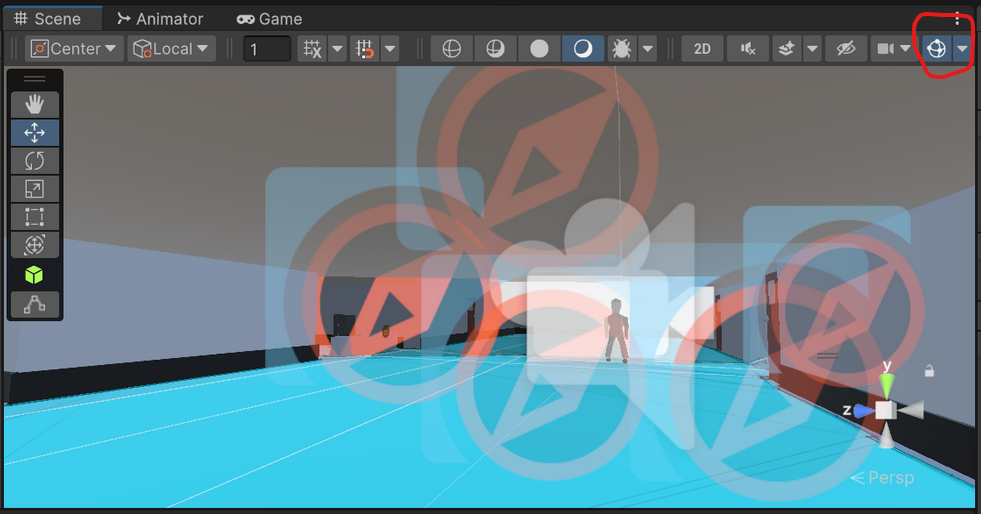Open the grid visibility options arrow
The width and height of the screenshot is (981, 514).
(x=337, y=49)
